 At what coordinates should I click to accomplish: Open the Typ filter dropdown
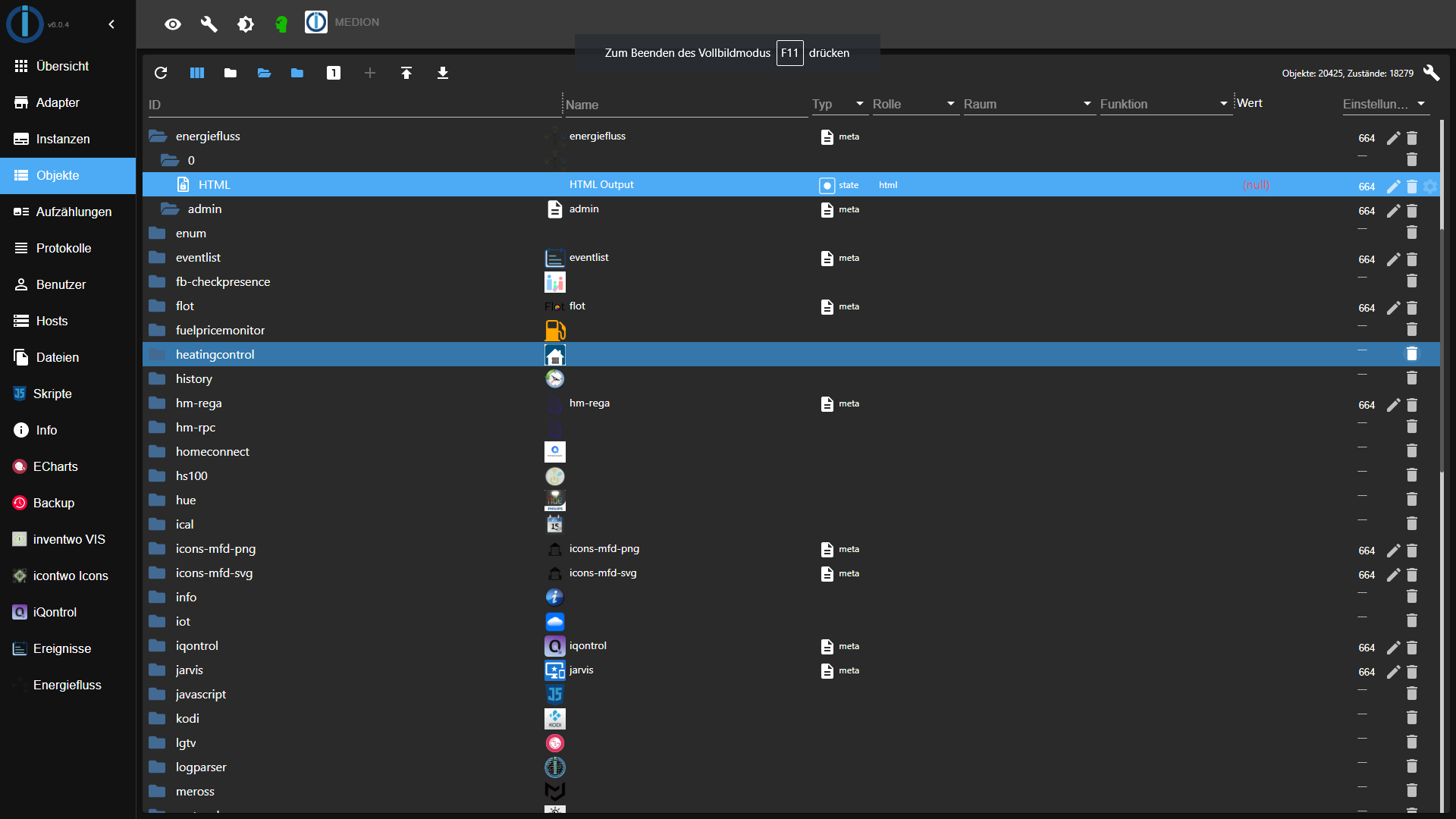(839, 104)
